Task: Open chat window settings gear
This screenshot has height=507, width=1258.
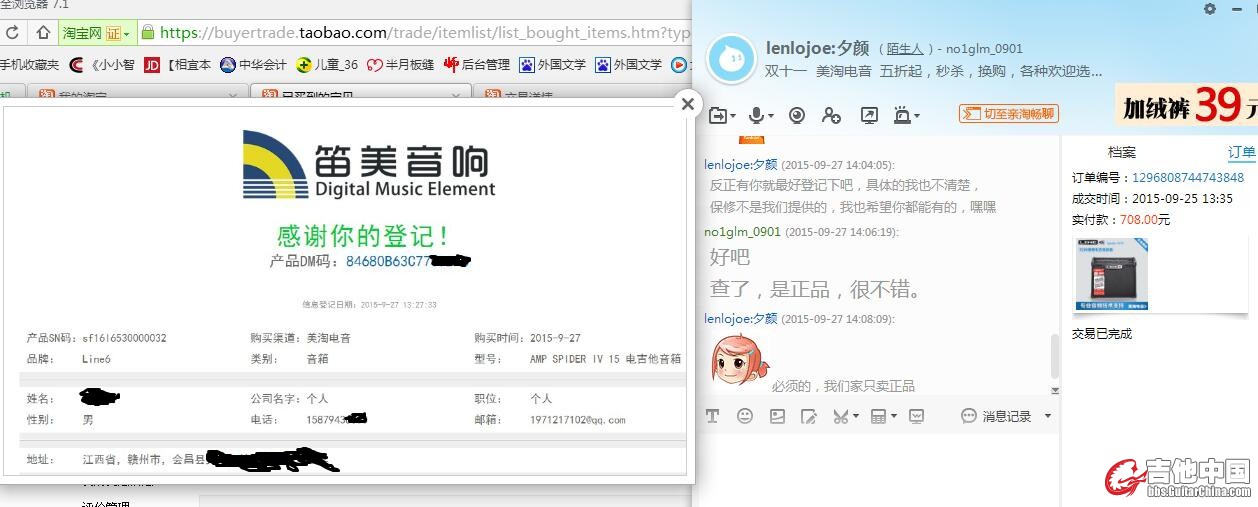Action: (1210, 9)
